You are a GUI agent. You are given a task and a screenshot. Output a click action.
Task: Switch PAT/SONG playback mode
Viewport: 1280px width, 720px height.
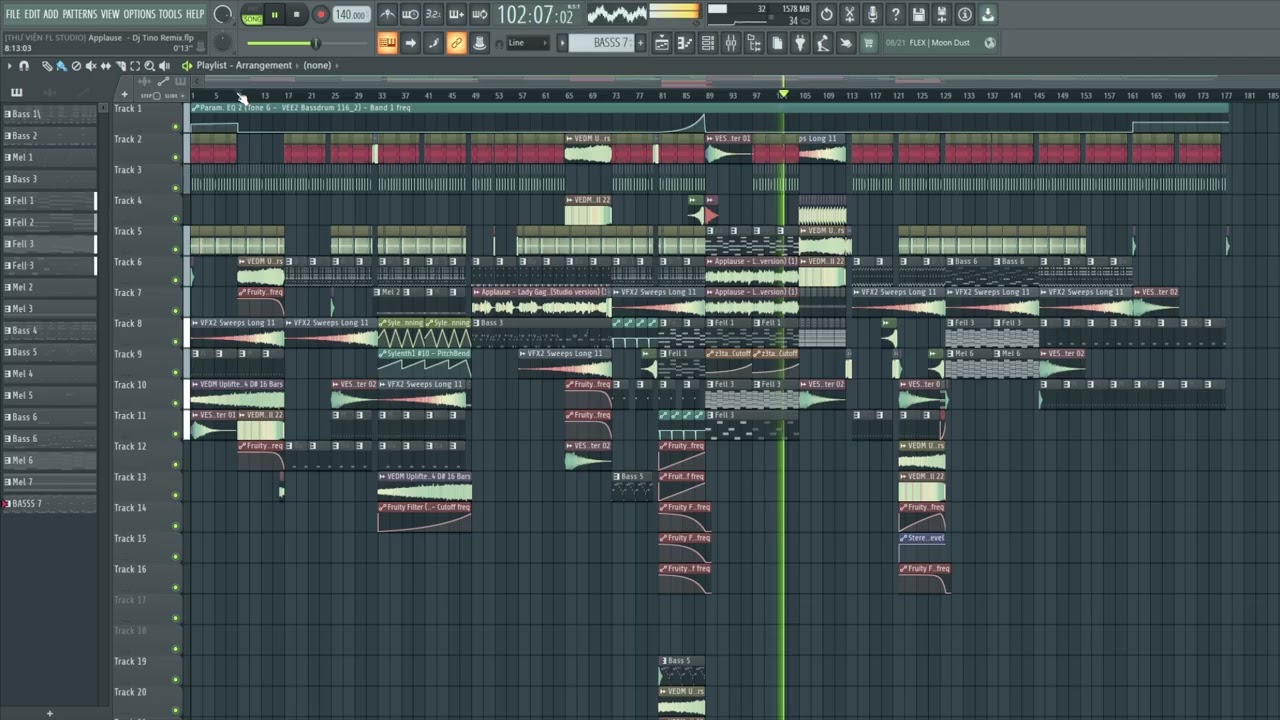click(x=252, y=15)
